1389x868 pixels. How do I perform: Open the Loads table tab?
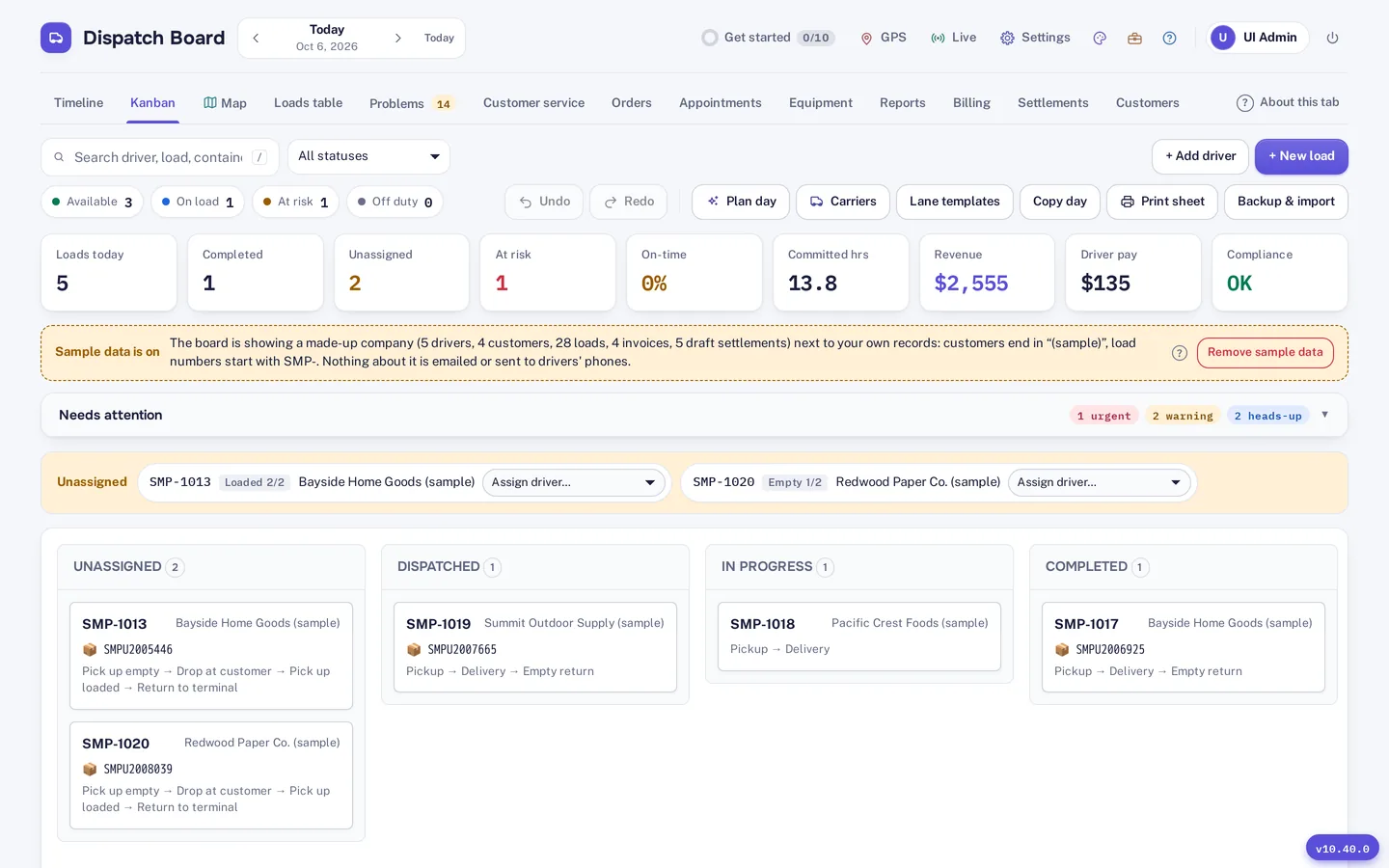point(308,103)
